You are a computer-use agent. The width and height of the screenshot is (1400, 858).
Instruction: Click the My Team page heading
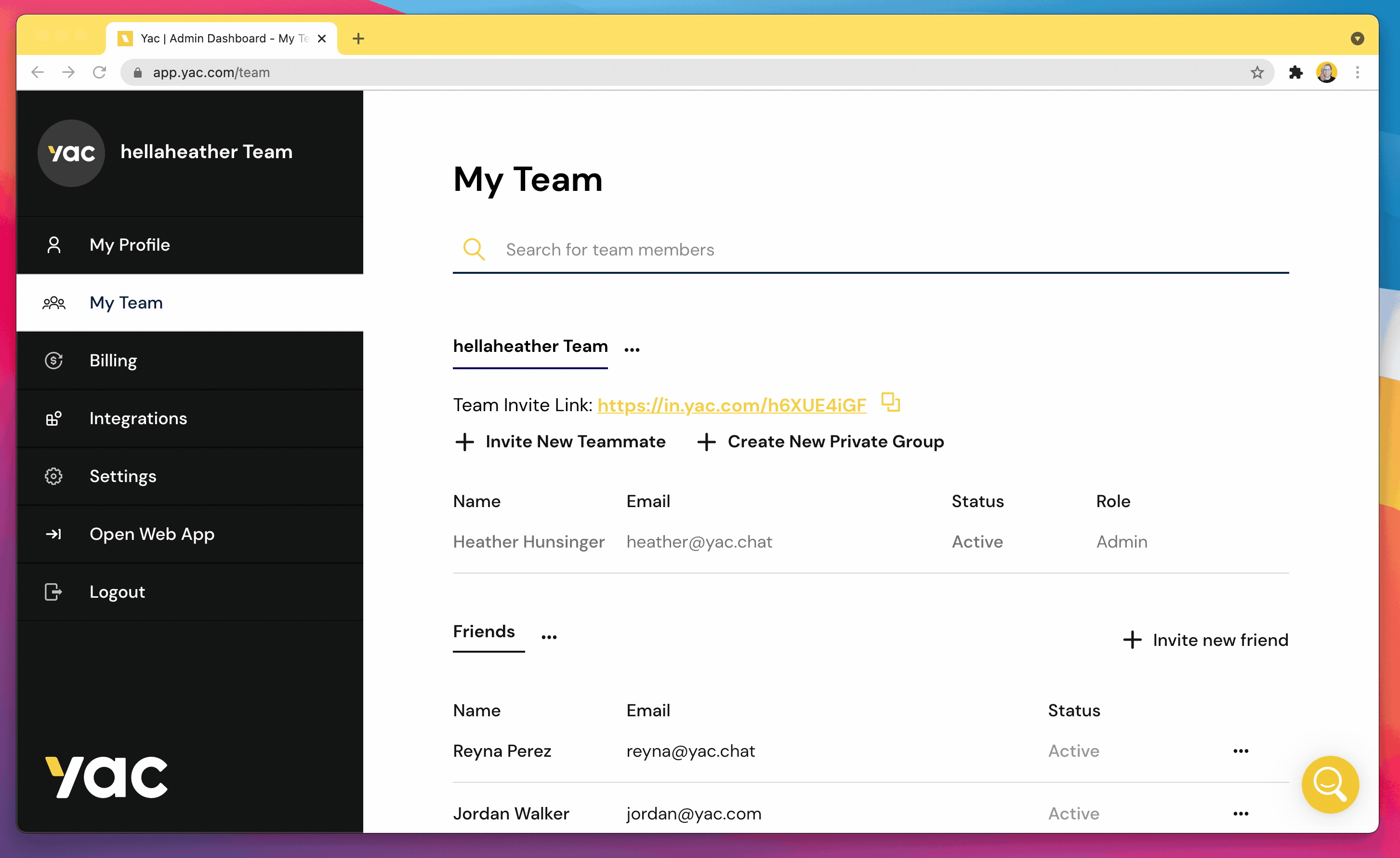point(528,179)
